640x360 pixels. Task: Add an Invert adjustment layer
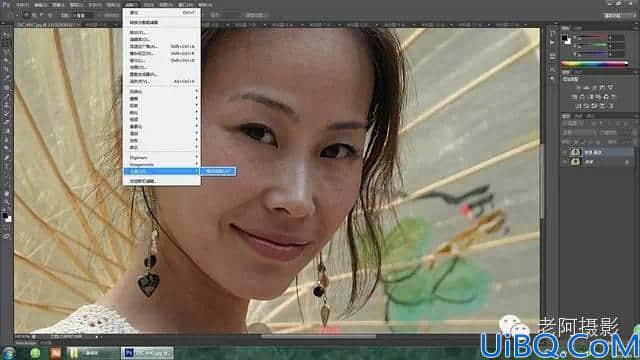(x=579, y=106)
